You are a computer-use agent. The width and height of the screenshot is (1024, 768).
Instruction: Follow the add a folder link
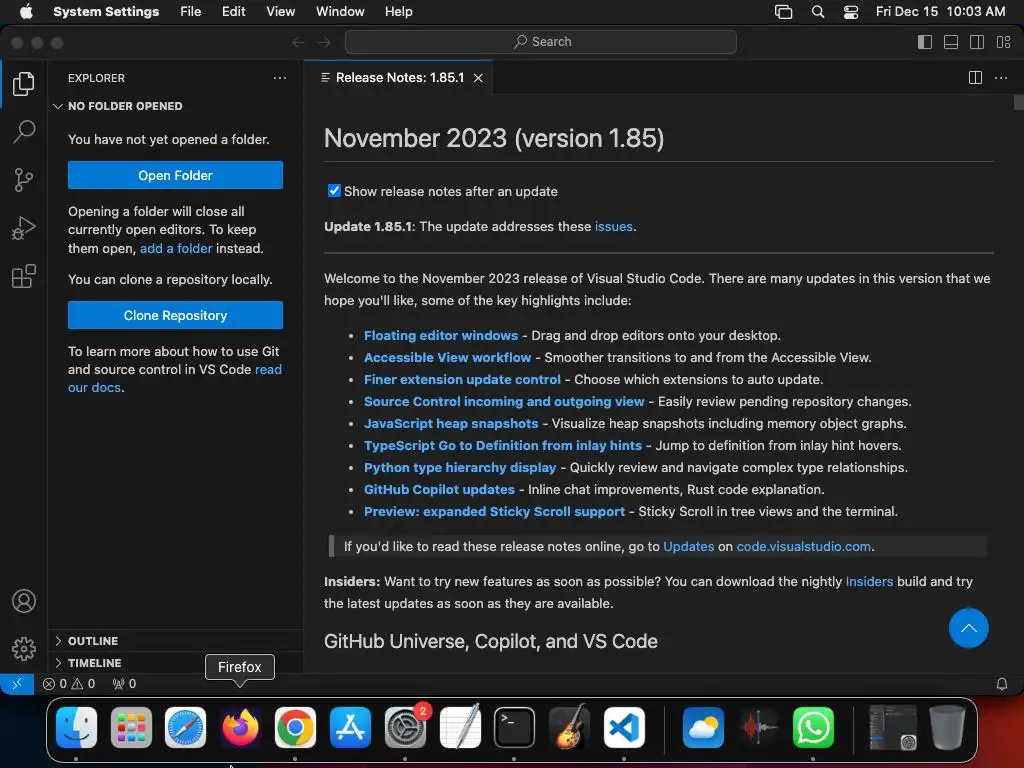coord(176,248)
